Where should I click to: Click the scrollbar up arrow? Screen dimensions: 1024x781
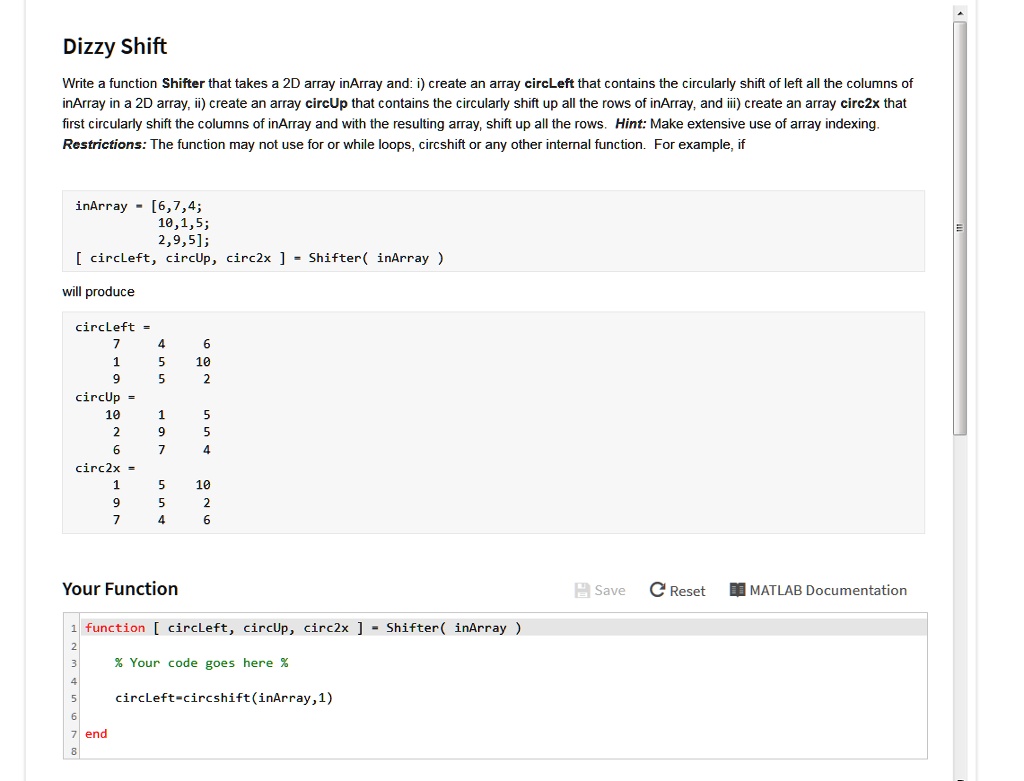(x=959, y=13)
